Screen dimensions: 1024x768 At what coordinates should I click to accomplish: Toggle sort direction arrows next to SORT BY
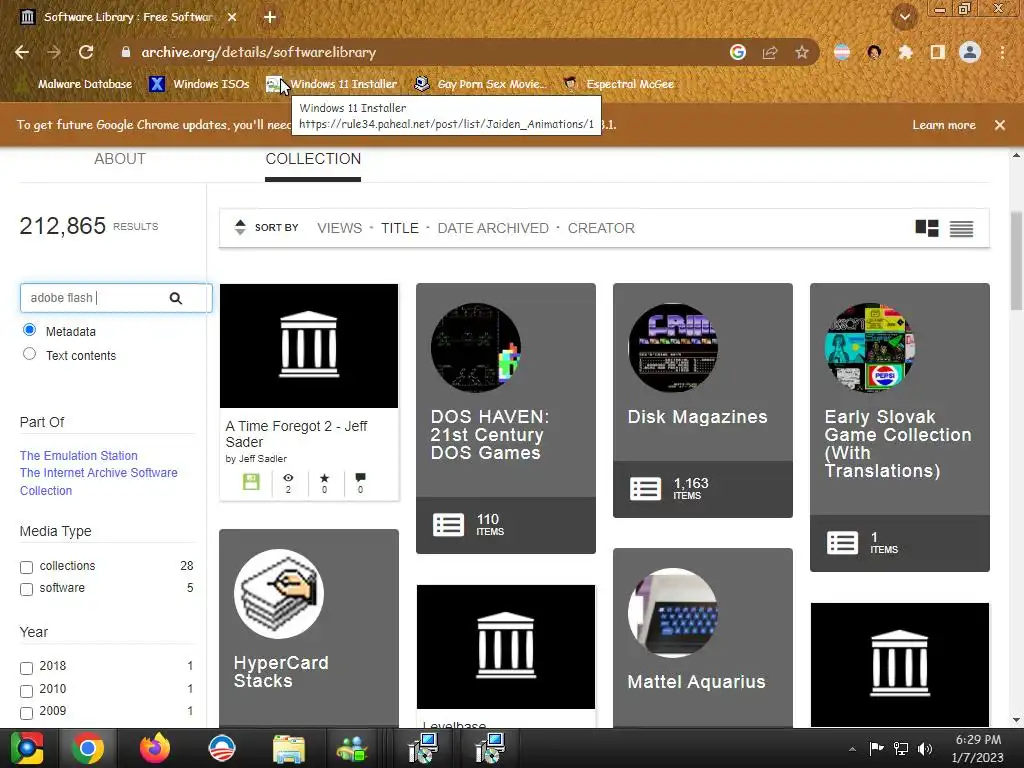[240, 227]
